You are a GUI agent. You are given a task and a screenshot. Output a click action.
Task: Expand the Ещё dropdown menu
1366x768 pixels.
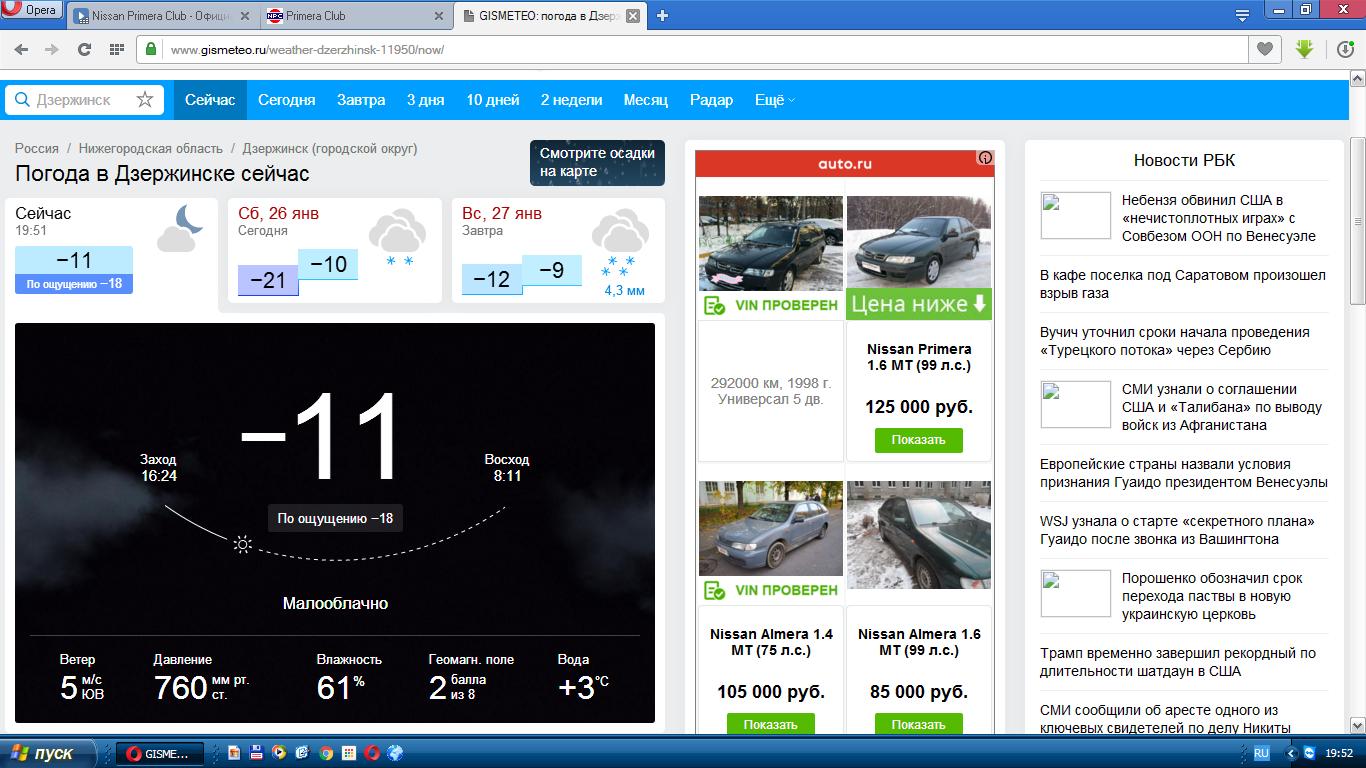pyautogui.click(x=775, y=100)
